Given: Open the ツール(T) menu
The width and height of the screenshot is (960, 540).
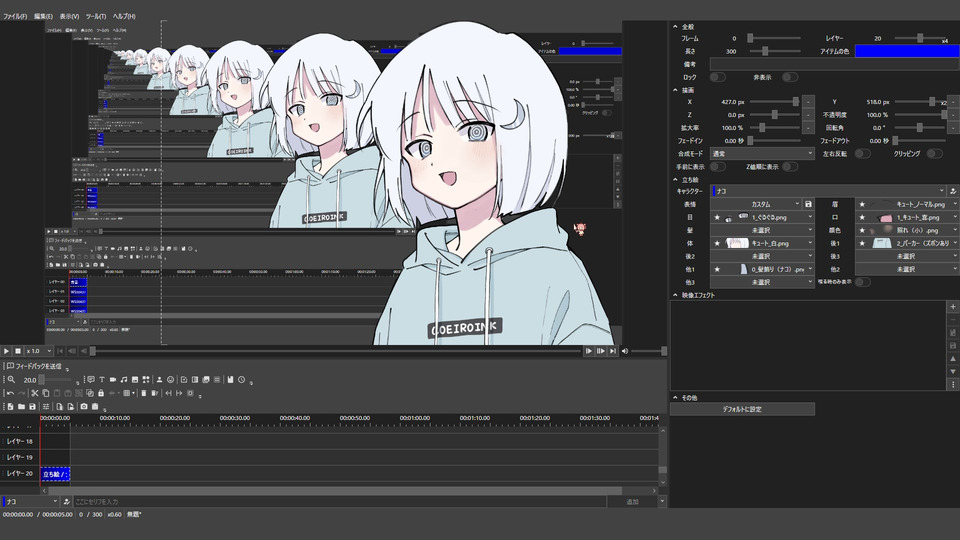Looking at the screenshot, I should pyautogui.click(x=96, y=17).
